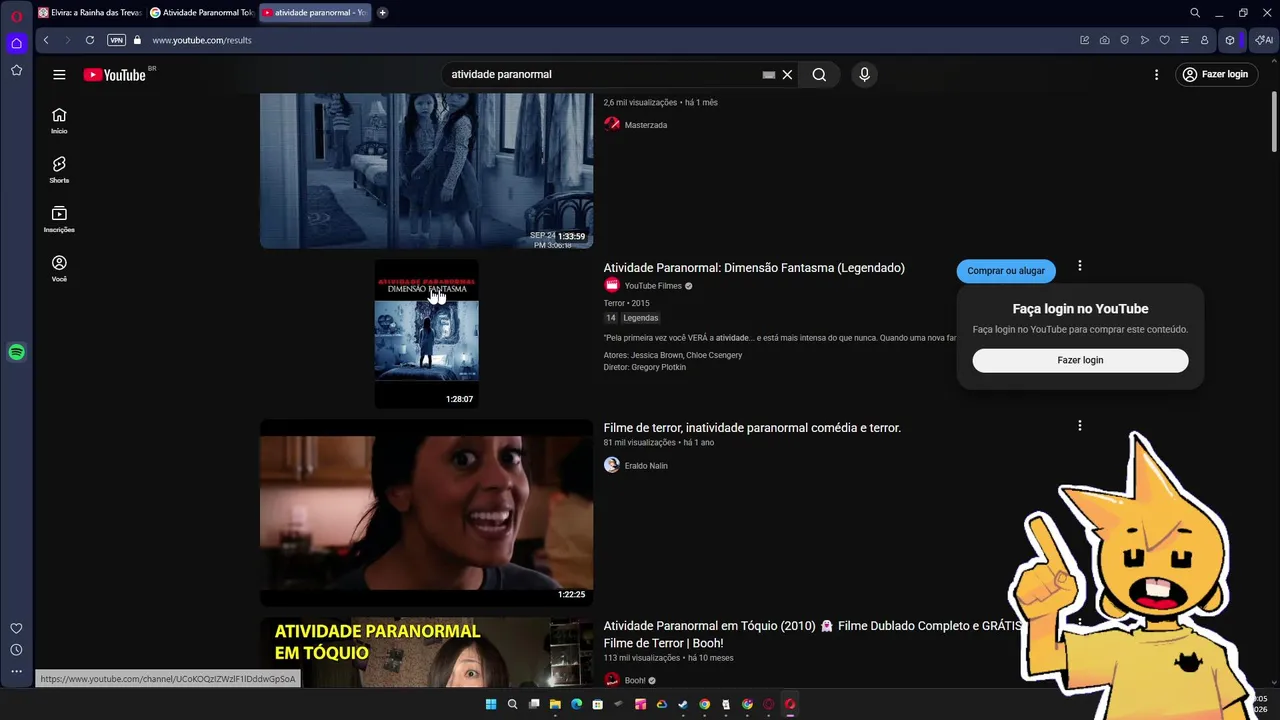
Task: Click the browser address bar URL
Action: tap(202, 40)
